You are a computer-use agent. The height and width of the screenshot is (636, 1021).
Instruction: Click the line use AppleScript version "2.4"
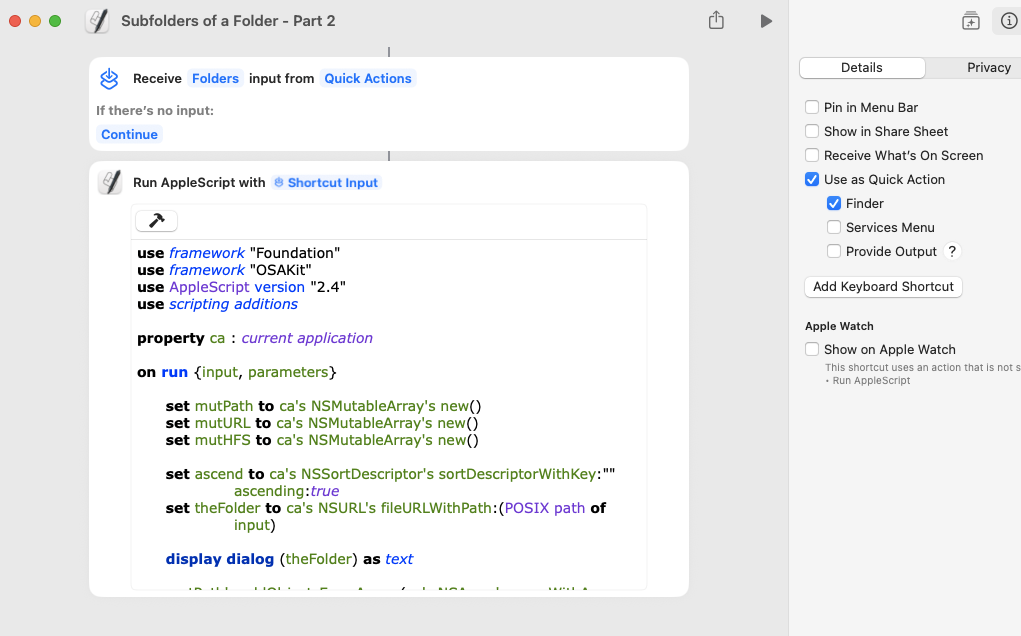coord(241,287)
